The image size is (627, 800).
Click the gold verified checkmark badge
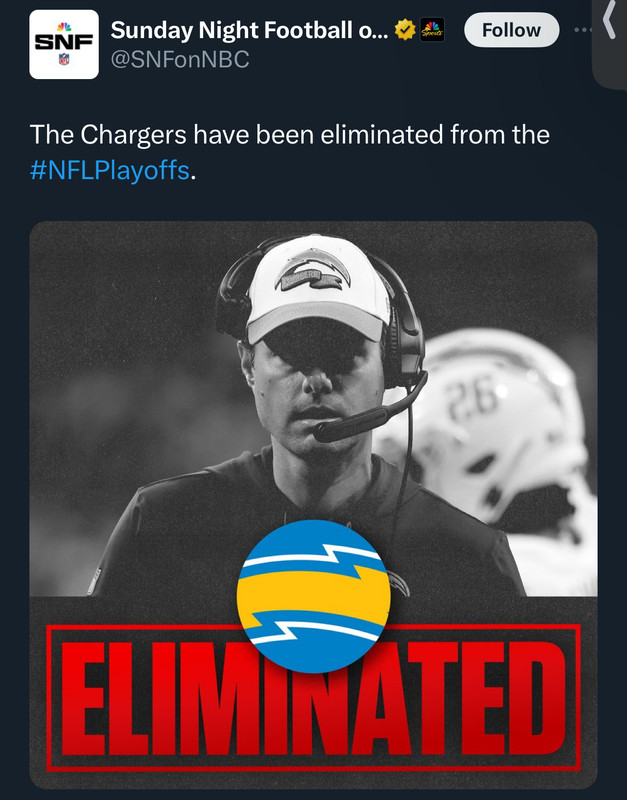[x=405, y=30]
